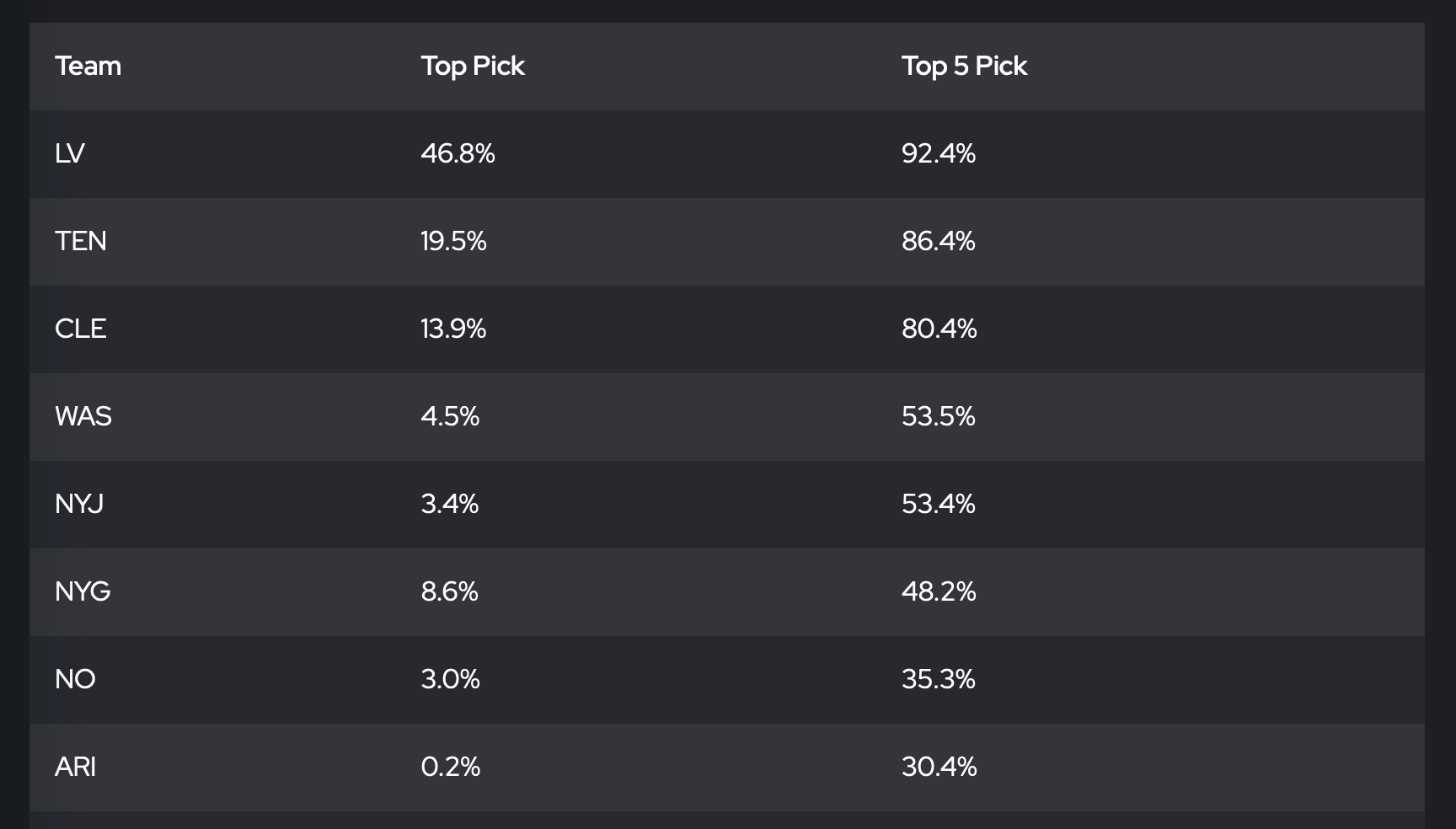Click WAS's 53.5% top 5 value
Viewport: 1456px width, 829px height.
point(939,417)
